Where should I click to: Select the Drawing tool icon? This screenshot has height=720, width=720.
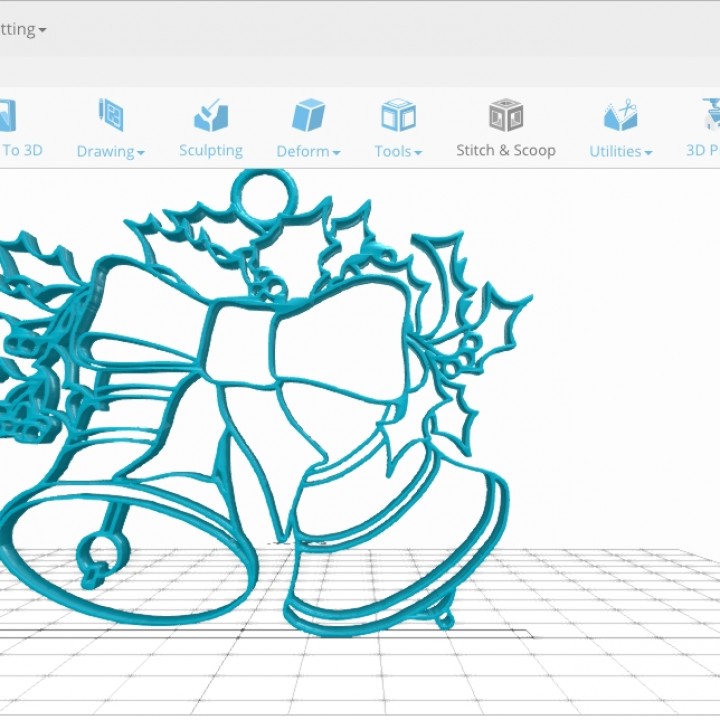click(110, 115)
